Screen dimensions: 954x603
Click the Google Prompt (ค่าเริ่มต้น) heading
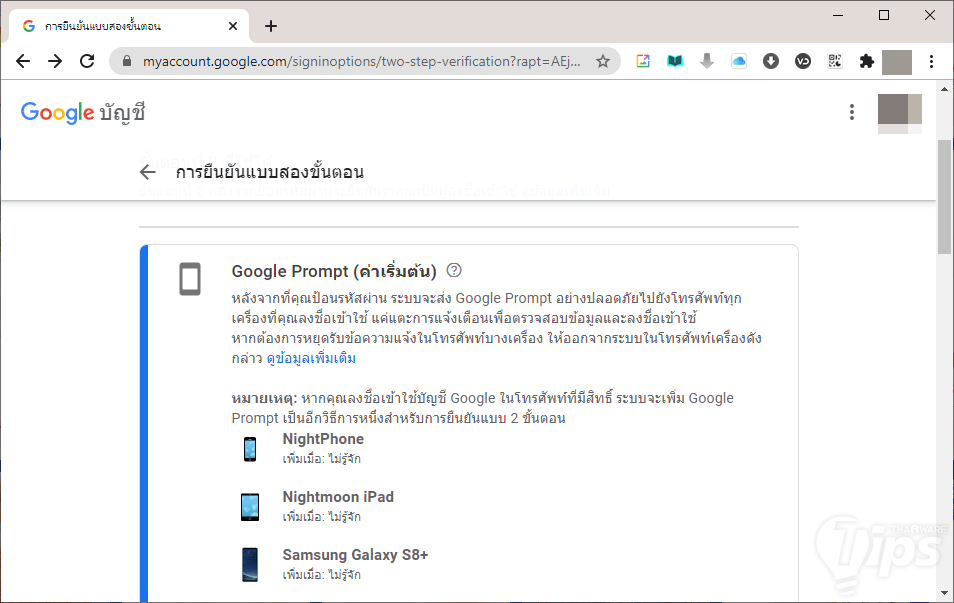(x=334, y=271)
